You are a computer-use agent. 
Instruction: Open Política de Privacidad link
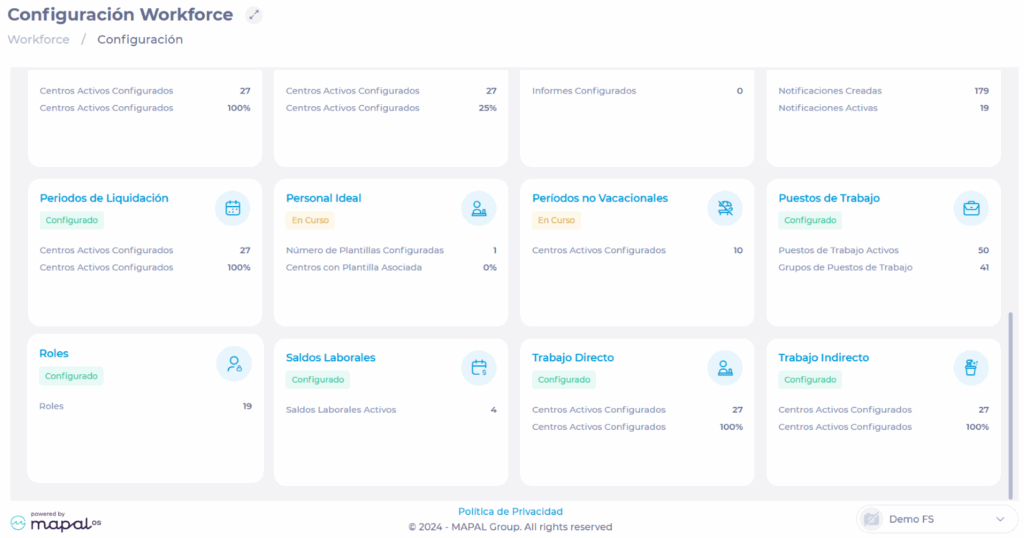[510, 511]
